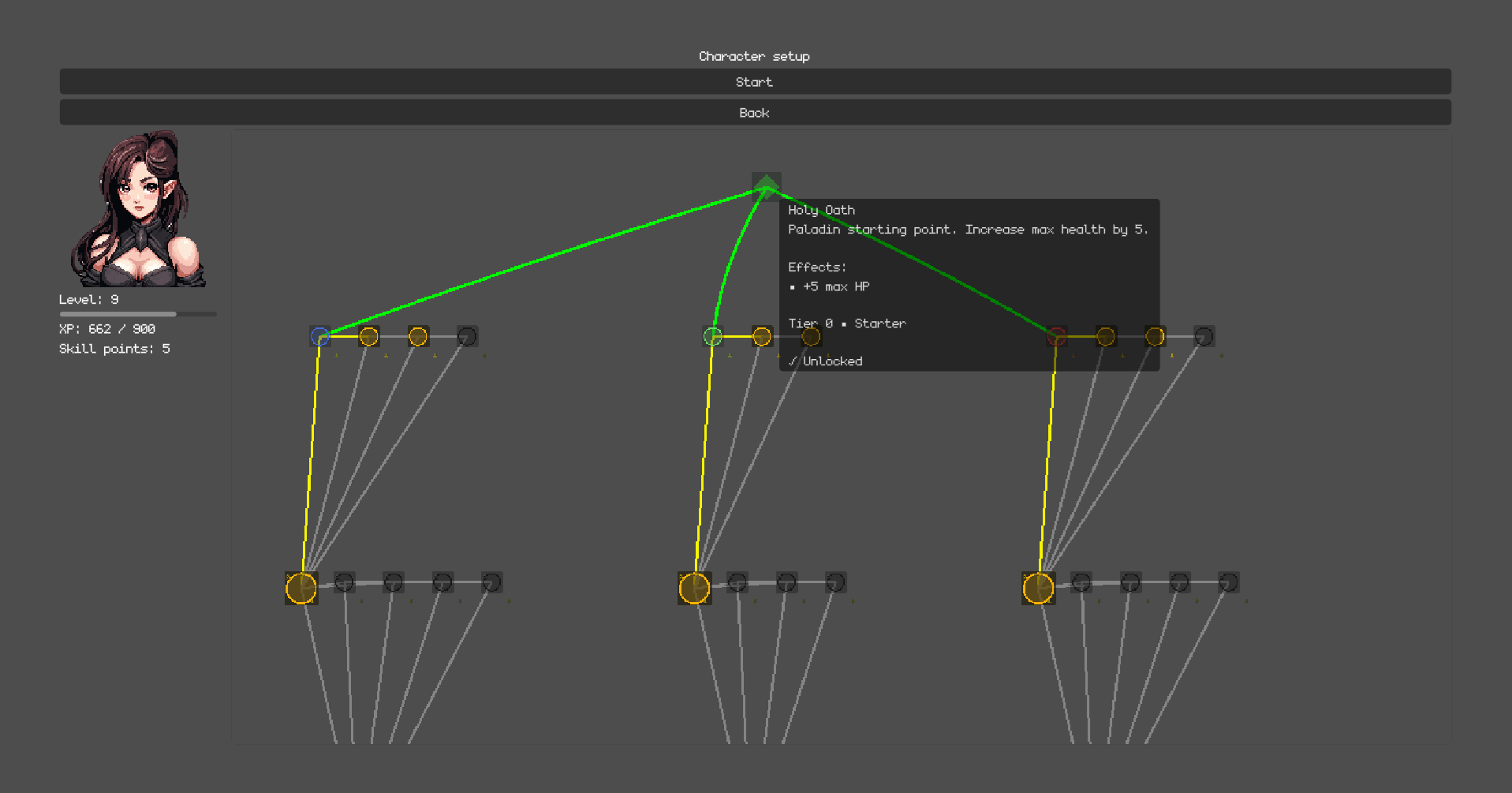The width and height of the screenshot is (1512, 793).
Task: Click the dark node beside the left large orange node
Action: (x=345, y=582)
